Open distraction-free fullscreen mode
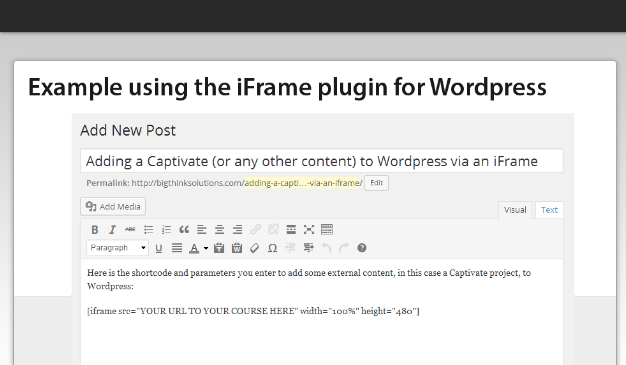The height and width of the screenshot is (365, 626). (309, 230)
